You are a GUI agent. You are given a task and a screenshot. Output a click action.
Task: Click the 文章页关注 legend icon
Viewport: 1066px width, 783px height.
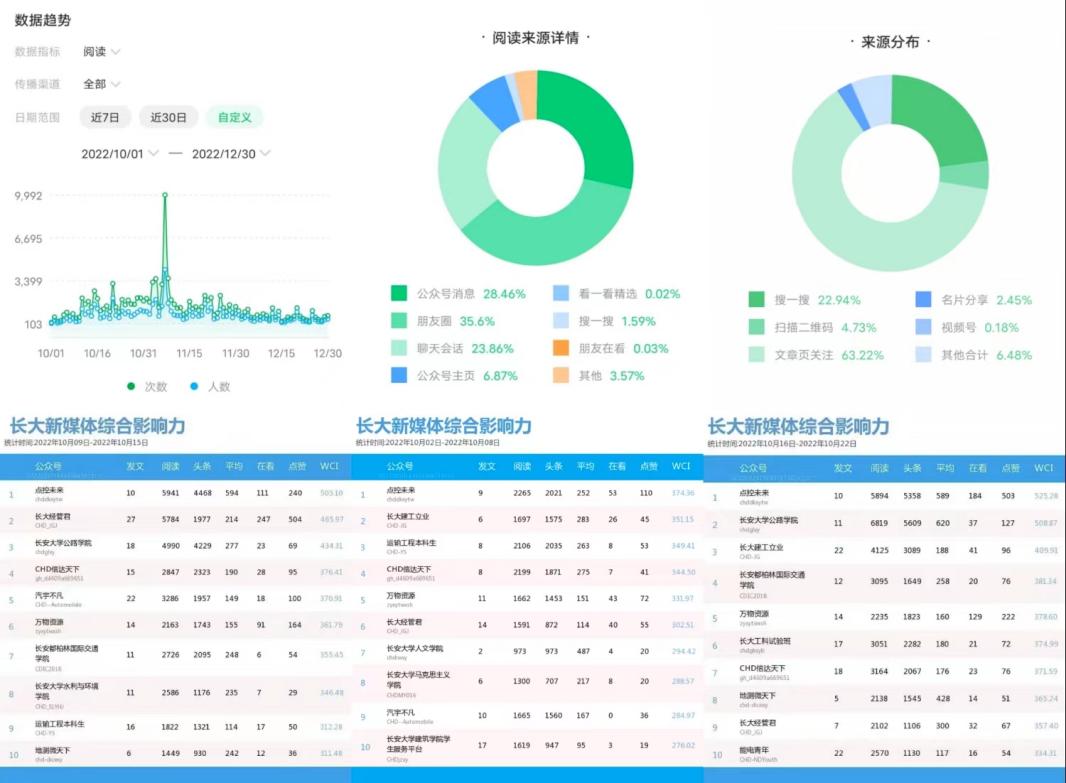(x=757, y=355)
